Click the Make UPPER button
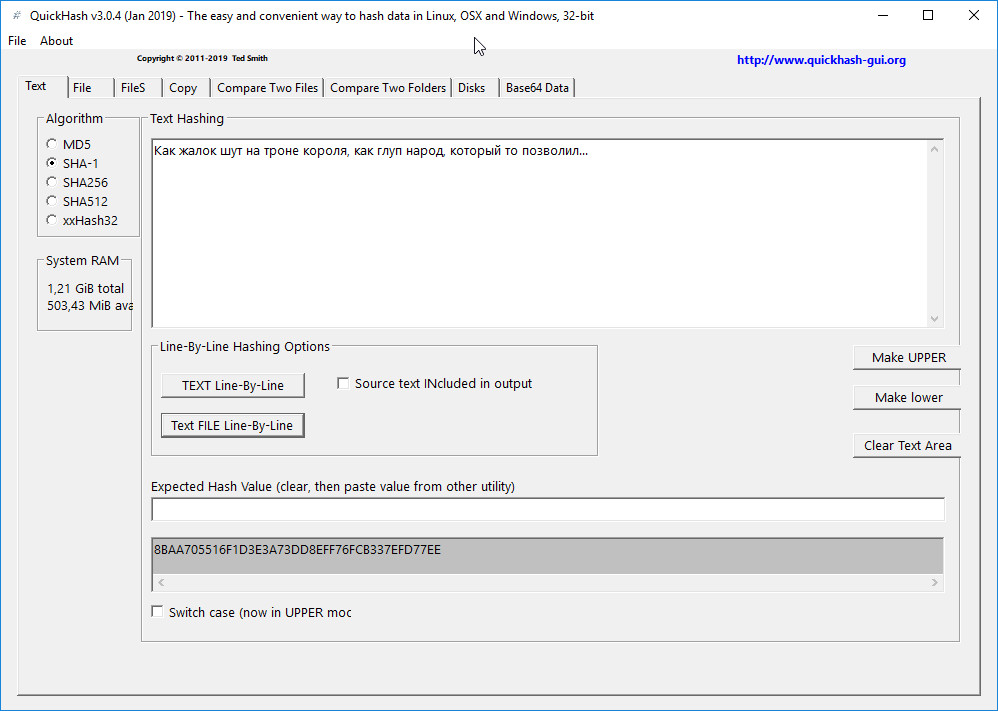 [907, 357]
